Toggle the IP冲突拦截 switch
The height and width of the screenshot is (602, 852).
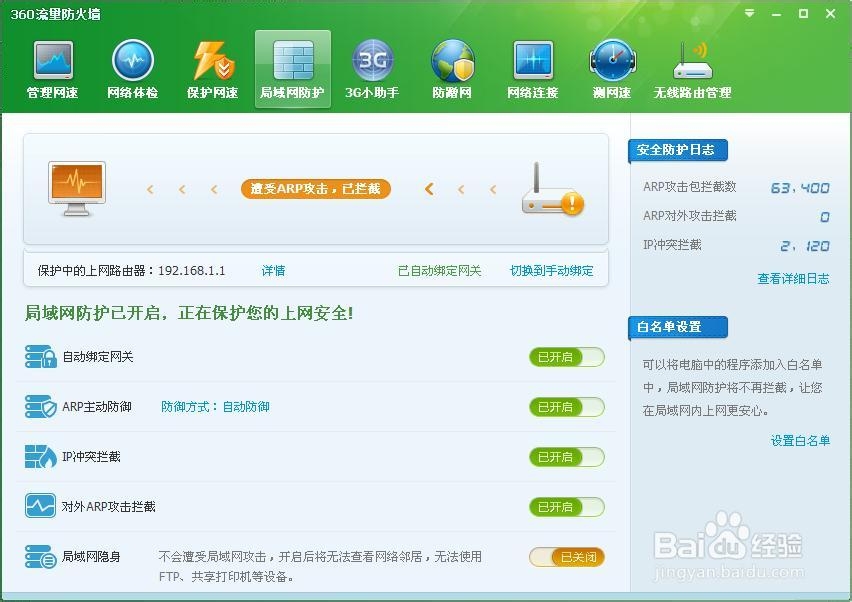point(567,457)
